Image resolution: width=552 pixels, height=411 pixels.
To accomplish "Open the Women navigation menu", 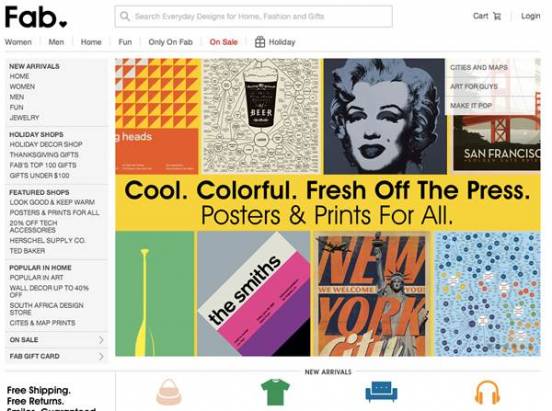I will tap(18, 42).
